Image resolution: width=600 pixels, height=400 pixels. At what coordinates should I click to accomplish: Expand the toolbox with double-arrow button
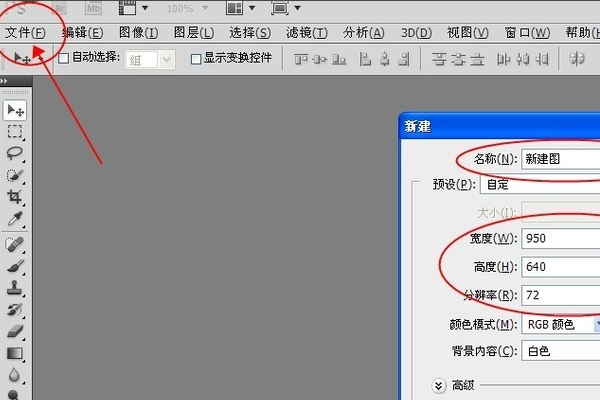pos(4,81)
